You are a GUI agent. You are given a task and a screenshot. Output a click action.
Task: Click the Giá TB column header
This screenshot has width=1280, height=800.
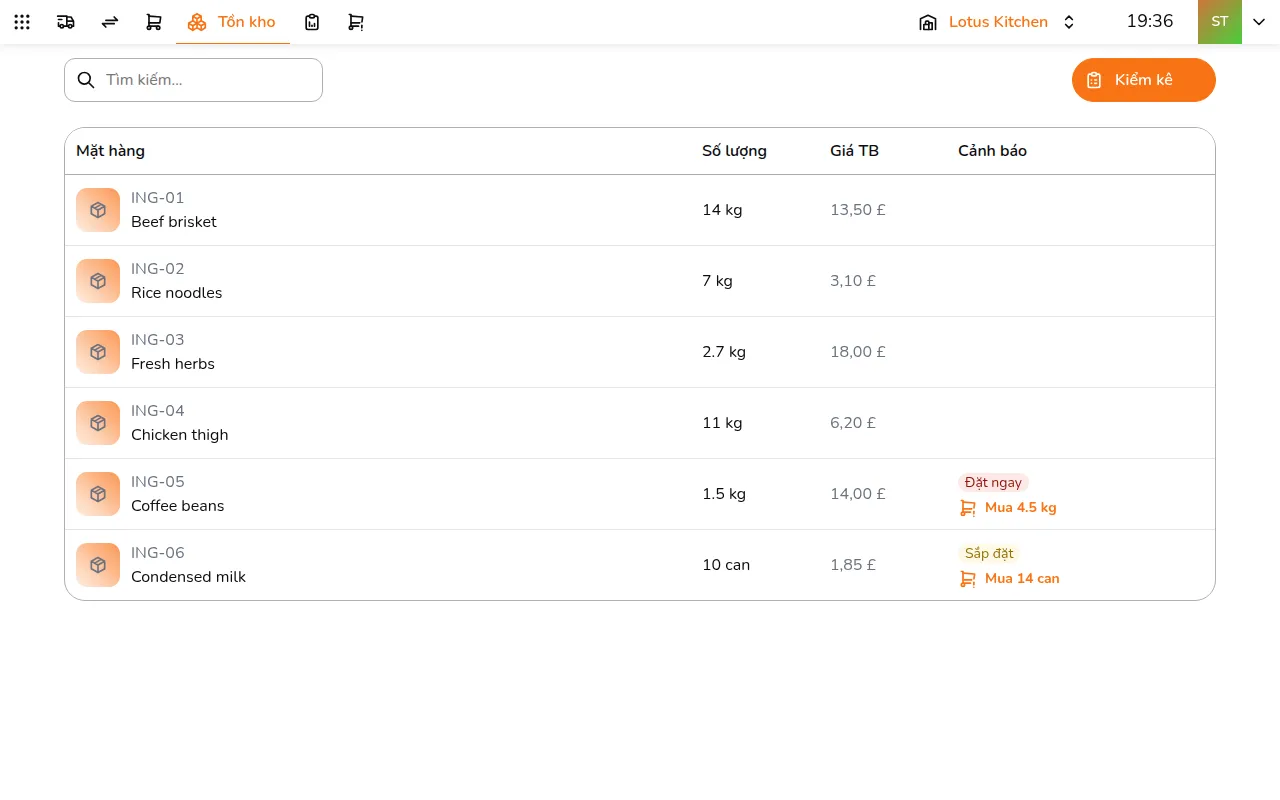pos(854,151)
